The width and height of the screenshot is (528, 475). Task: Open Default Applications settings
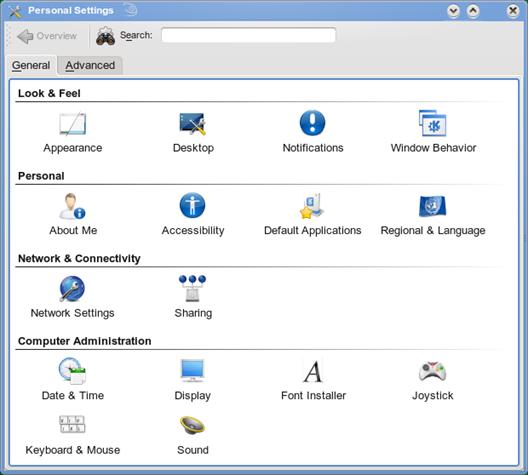pos(312,206)
